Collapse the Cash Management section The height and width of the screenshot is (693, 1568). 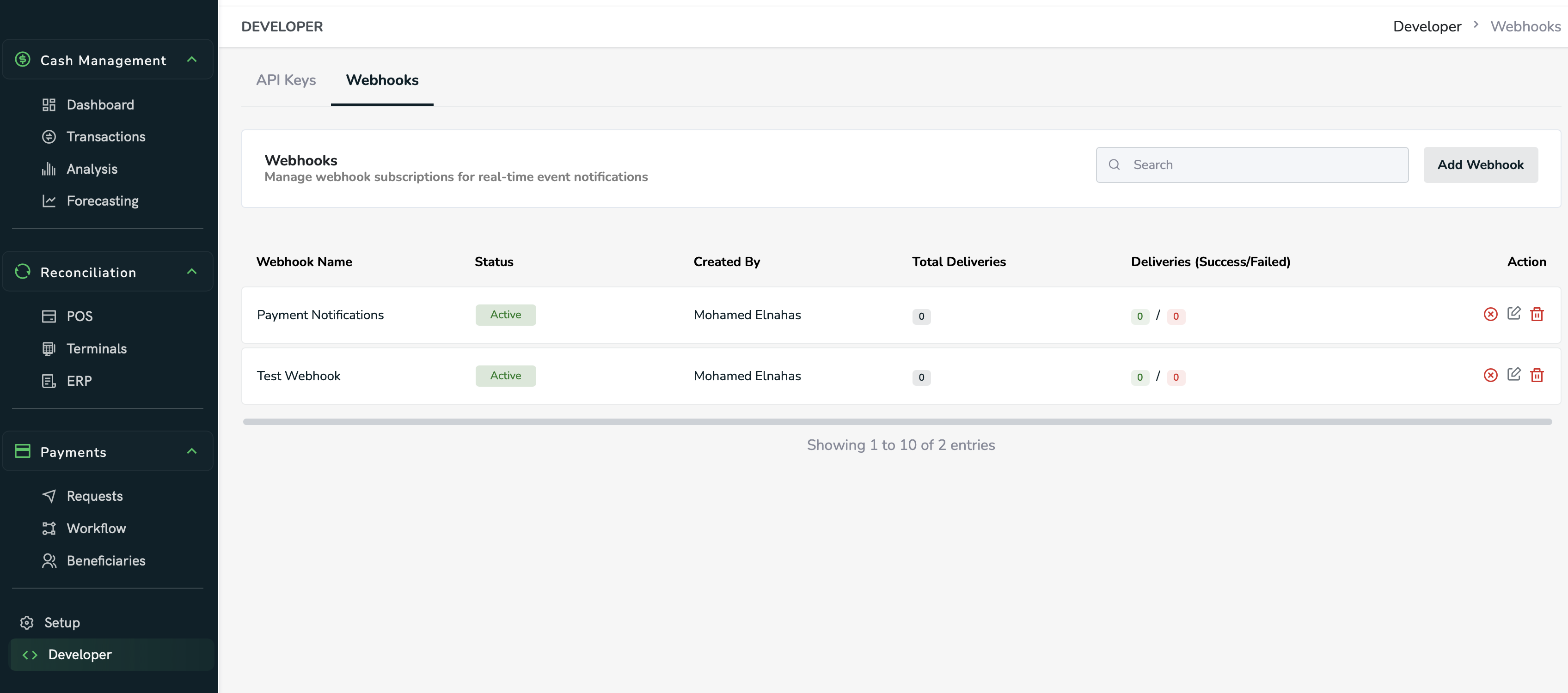192,60
